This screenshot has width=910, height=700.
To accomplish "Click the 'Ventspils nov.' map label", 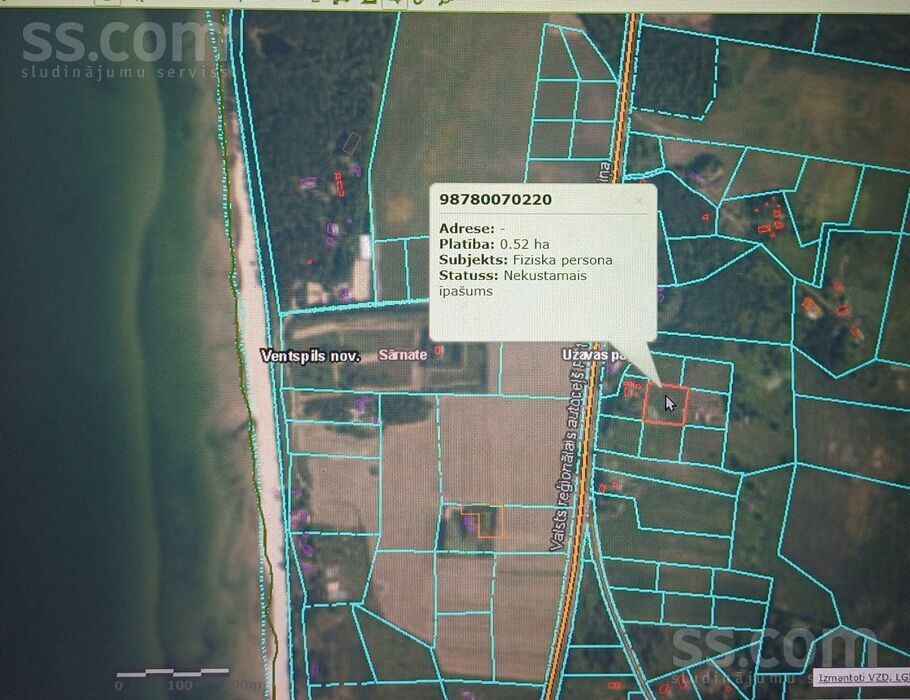I will click(x=310, y=356).
